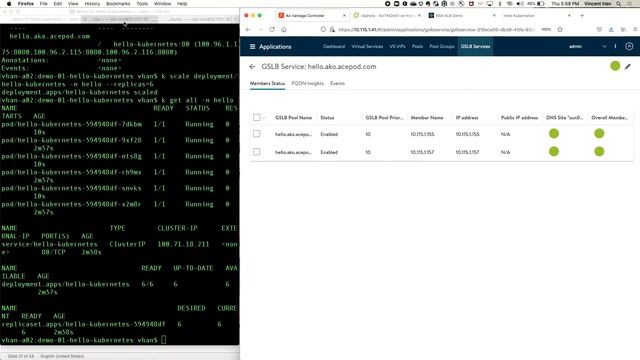640x360 pixels.
Task: Open the Firefox History menu
Action: (92, 4)
